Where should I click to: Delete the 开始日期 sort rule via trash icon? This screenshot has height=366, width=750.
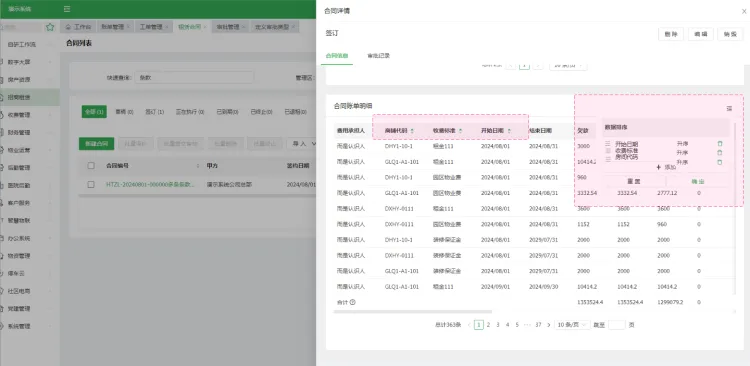point(720,144)
